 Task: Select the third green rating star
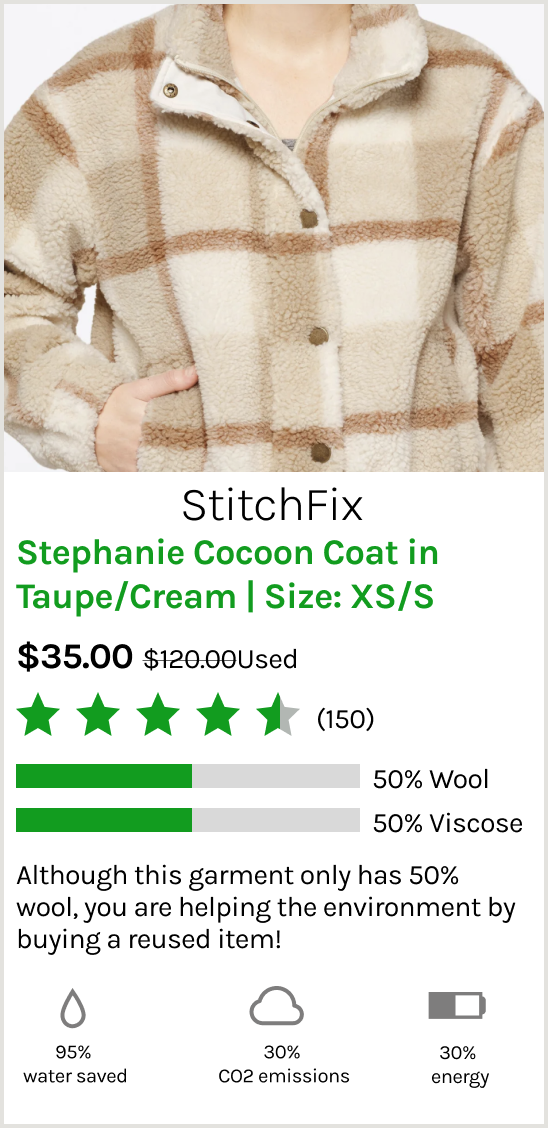(159, 718)
